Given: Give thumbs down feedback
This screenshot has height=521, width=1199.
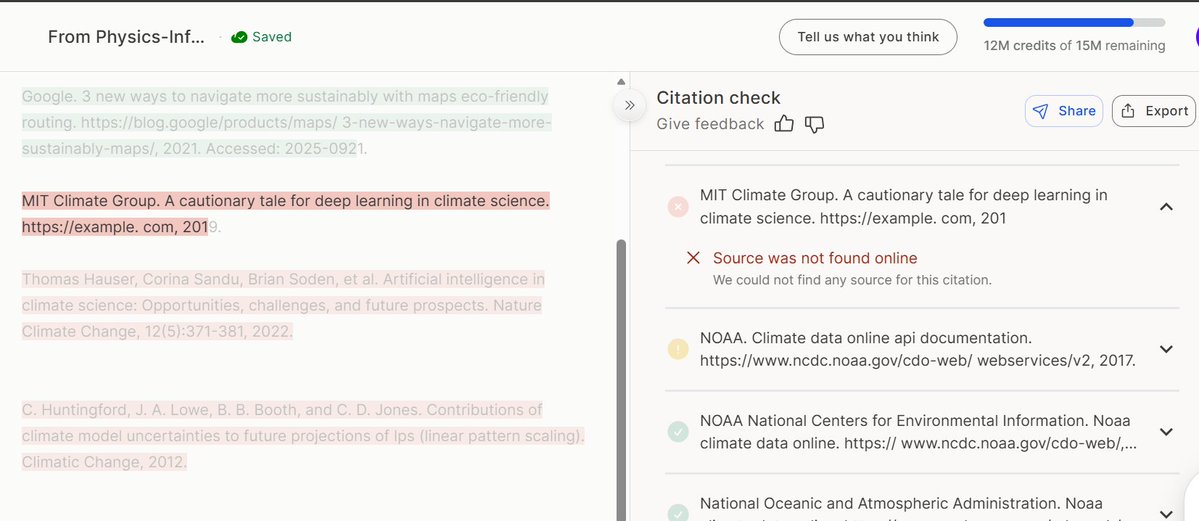Looking at the screenshot, I should [814, 124].
